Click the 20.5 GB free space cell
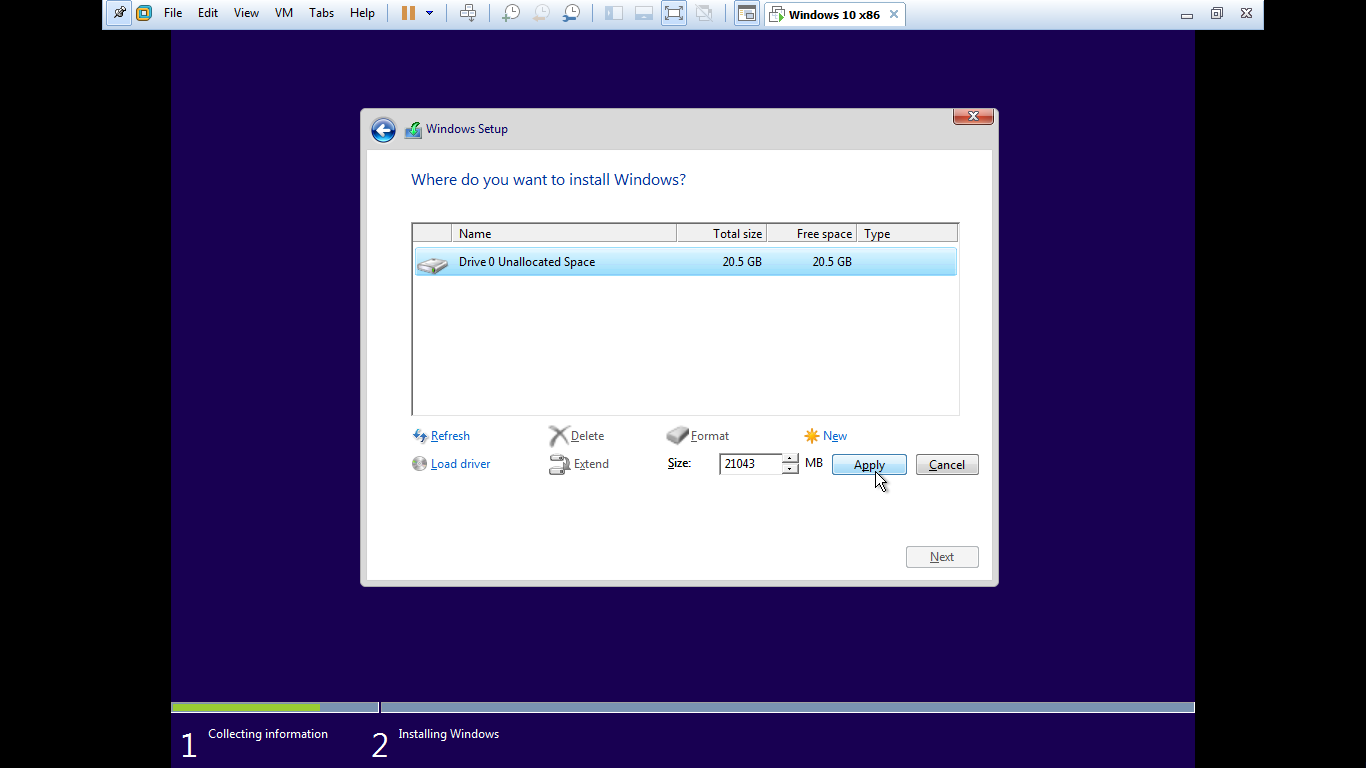The width and height of the screenshot is (1366, 768). point(832,262)
